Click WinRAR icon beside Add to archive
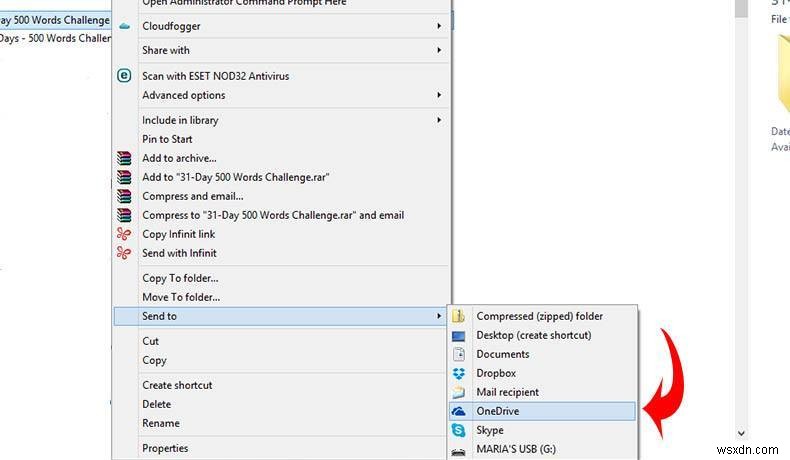790x460 pixels. tap(124, 158)
